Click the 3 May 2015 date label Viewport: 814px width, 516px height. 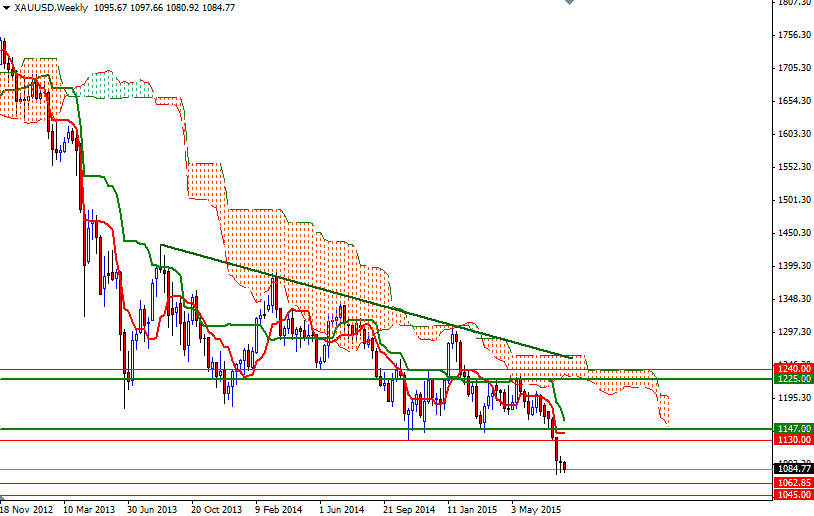(x=537, y=508)
